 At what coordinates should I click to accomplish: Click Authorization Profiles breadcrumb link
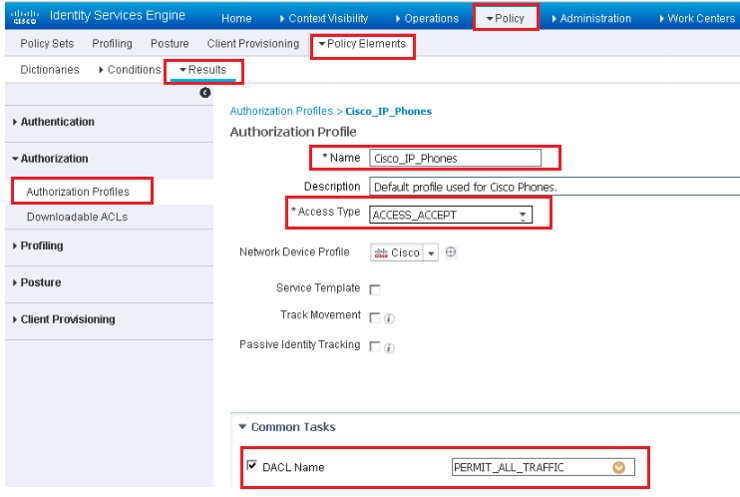click(281, 111)
